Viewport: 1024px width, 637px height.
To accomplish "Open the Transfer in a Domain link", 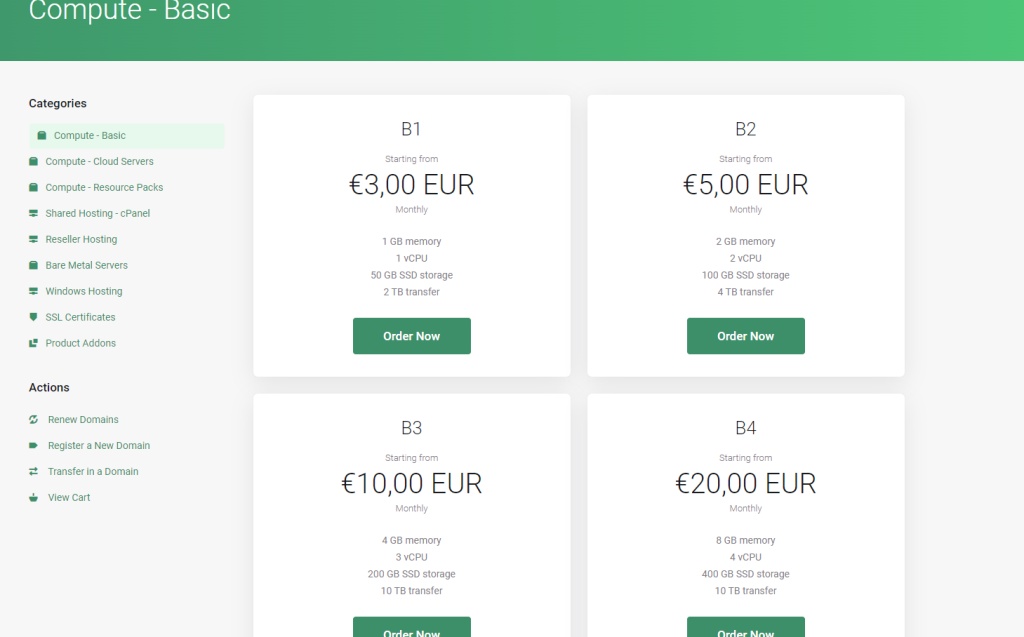I will (93, 472).
